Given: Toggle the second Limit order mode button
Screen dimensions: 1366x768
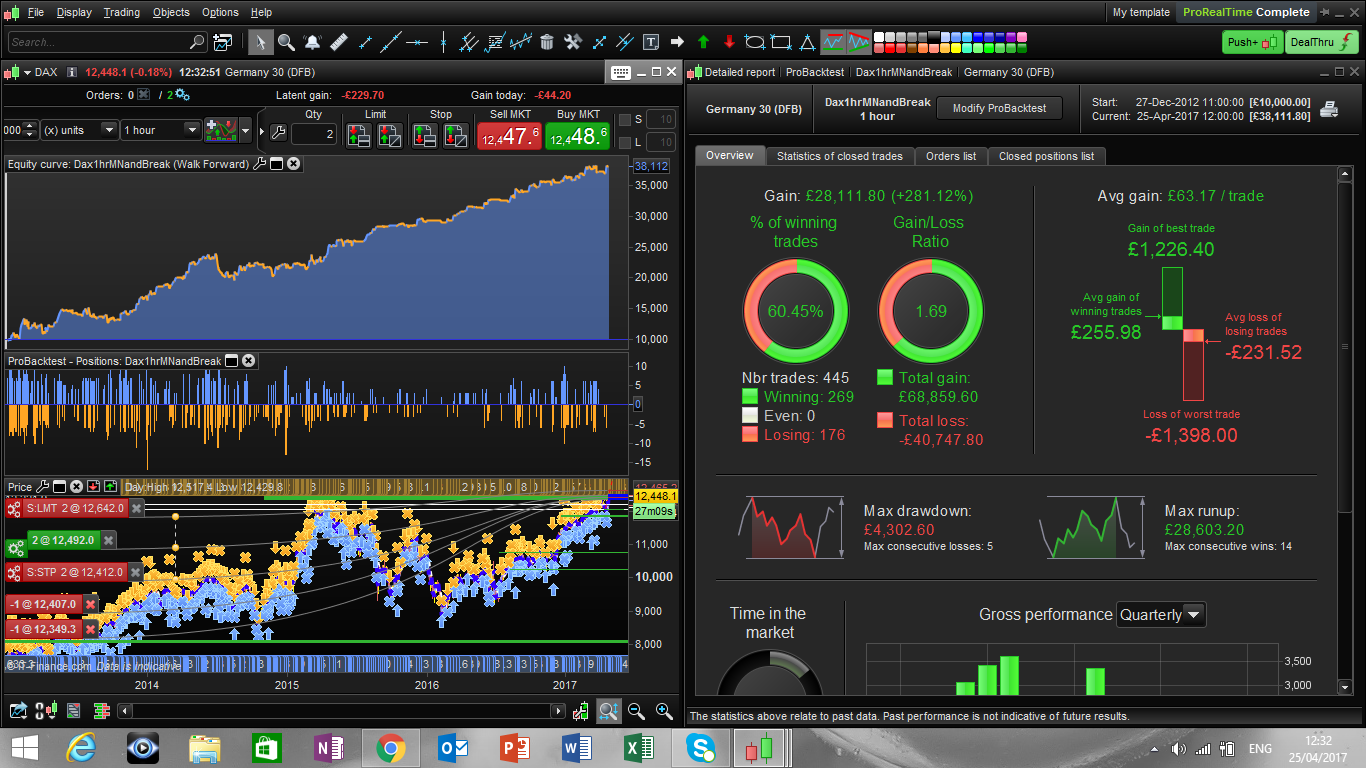Looking at the screenshot, I should pos(389,135).
